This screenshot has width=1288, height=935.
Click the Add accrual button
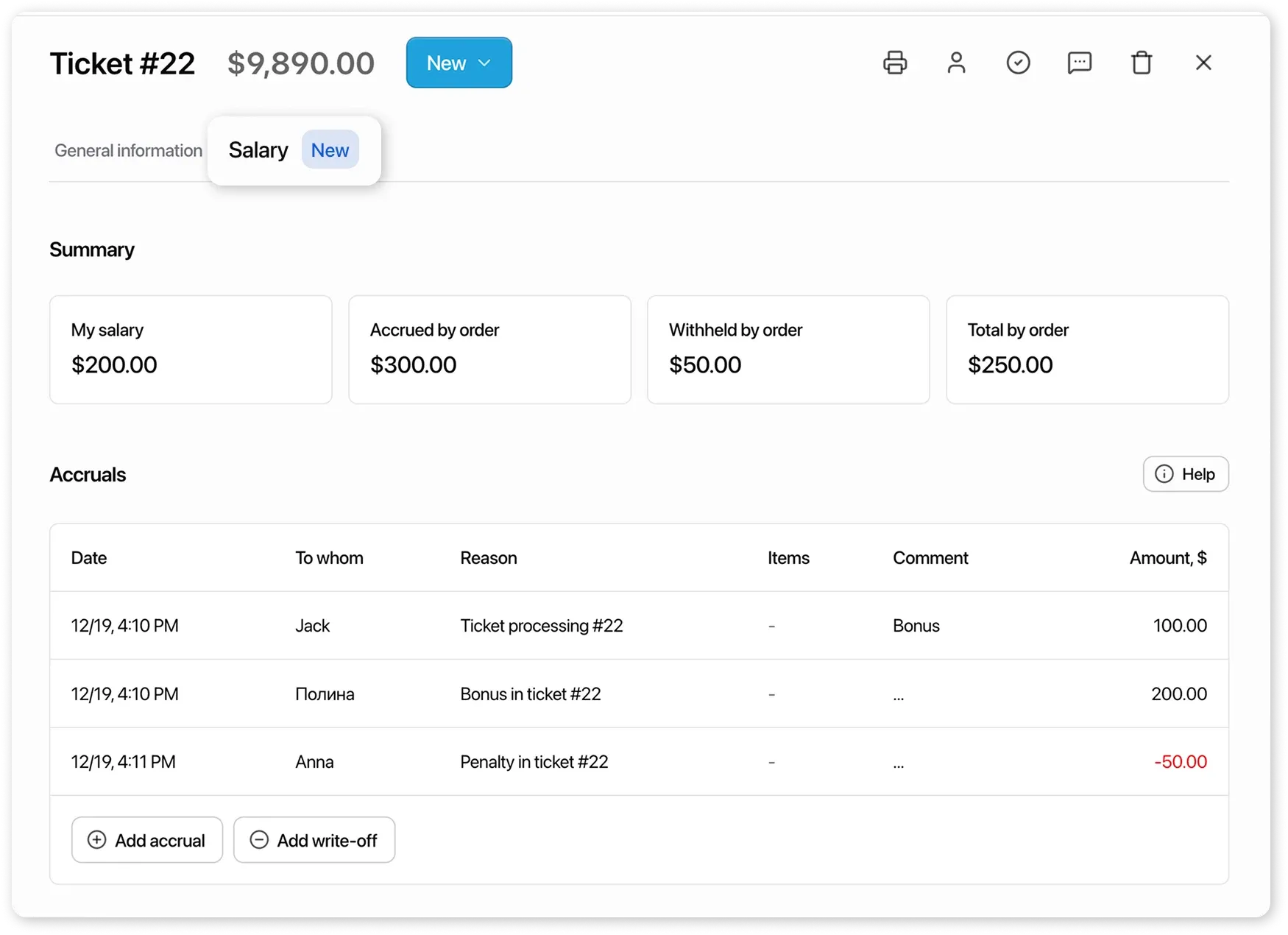146,839
